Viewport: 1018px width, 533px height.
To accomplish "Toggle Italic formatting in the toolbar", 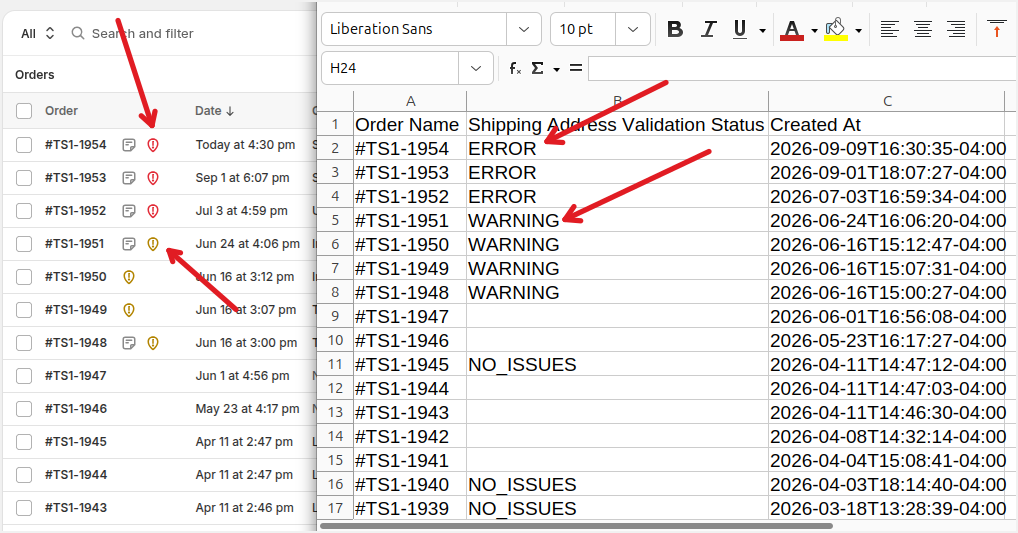I will point(708,29).
